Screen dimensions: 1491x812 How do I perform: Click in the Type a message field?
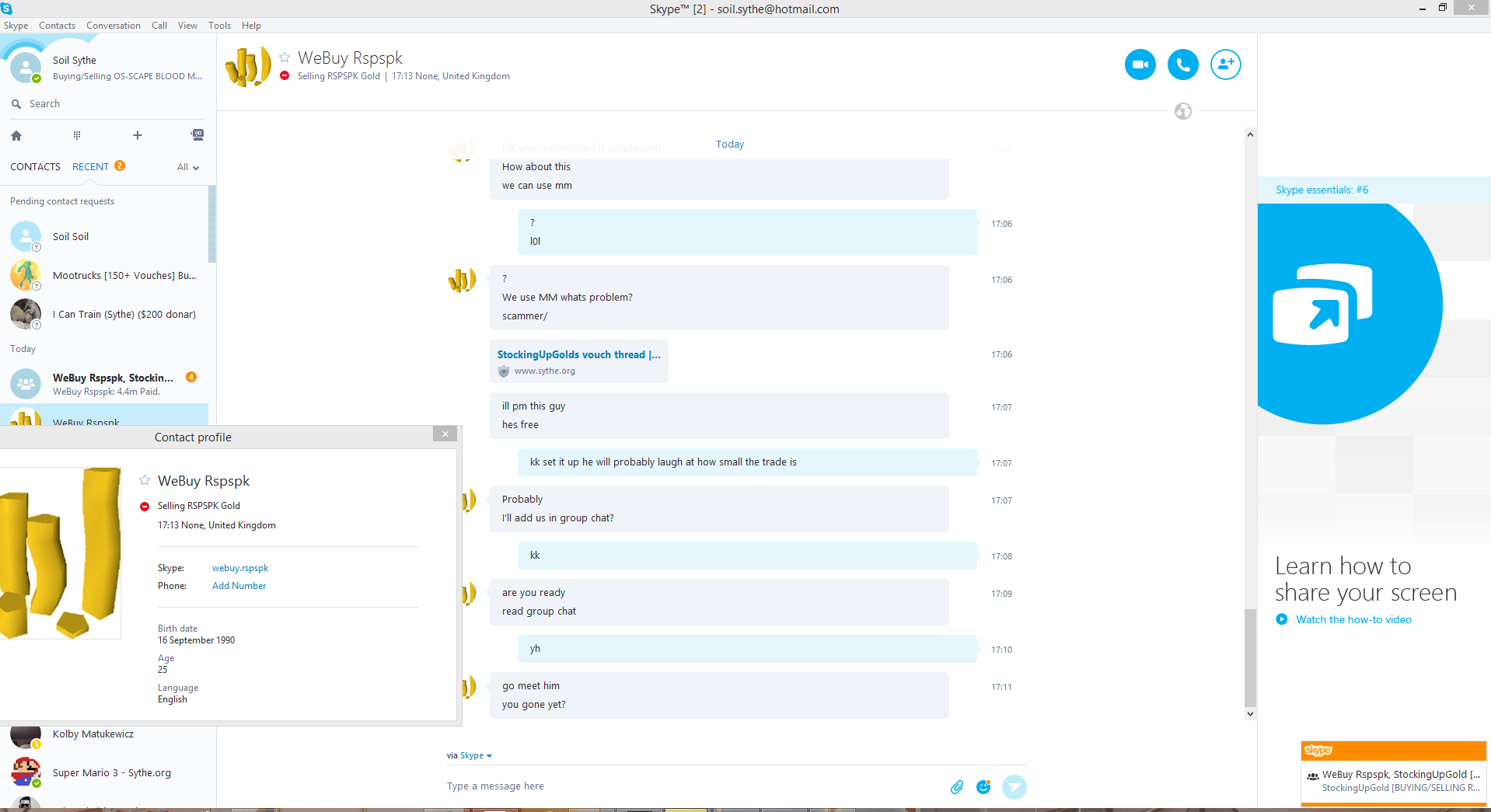692,786
